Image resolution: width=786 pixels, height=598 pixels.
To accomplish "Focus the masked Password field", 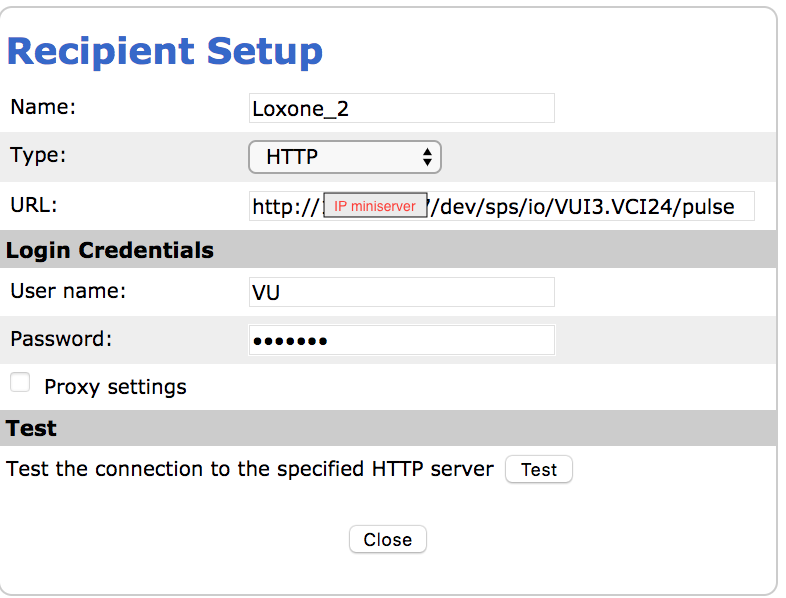I will [x=401, y=340].
